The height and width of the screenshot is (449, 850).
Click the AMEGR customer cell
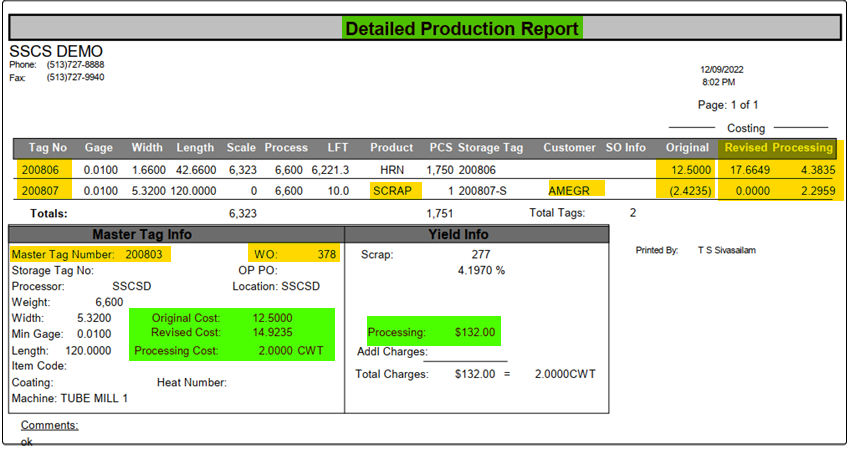pos(569,191)
